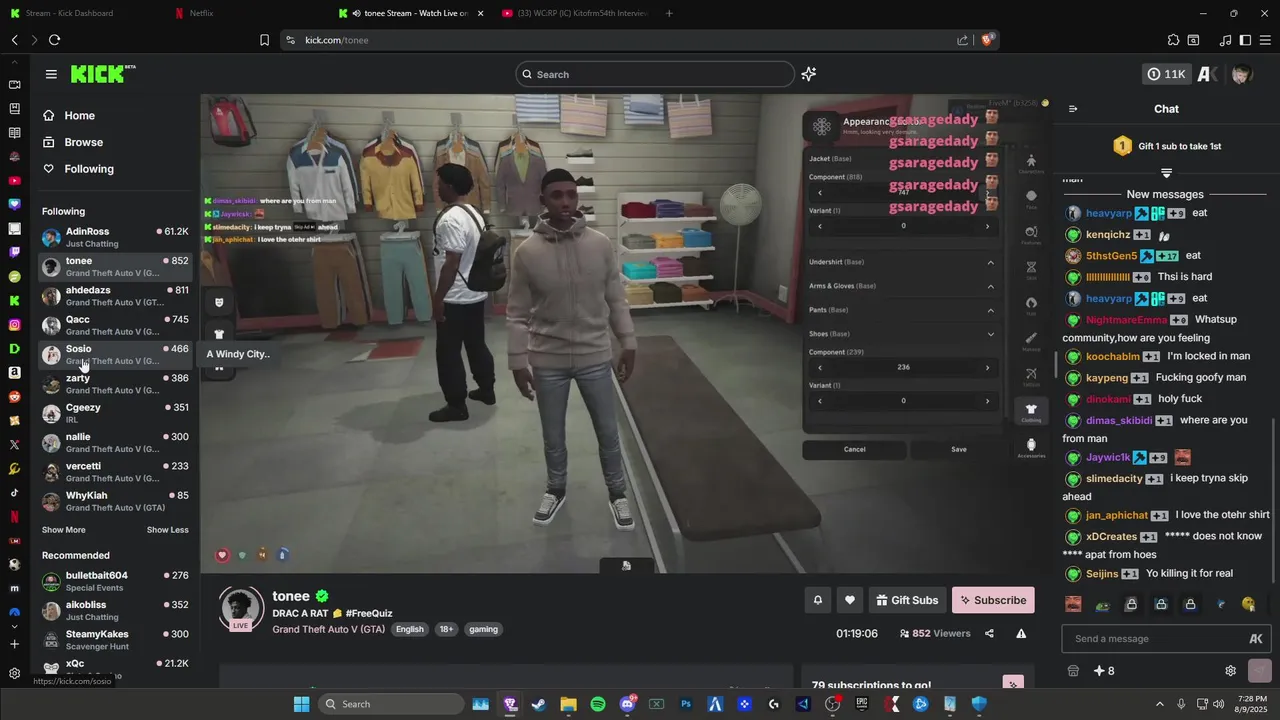Screen dimensions: 1280x720
Task: Open the chat shop icon
Action: click(1073, 671)
